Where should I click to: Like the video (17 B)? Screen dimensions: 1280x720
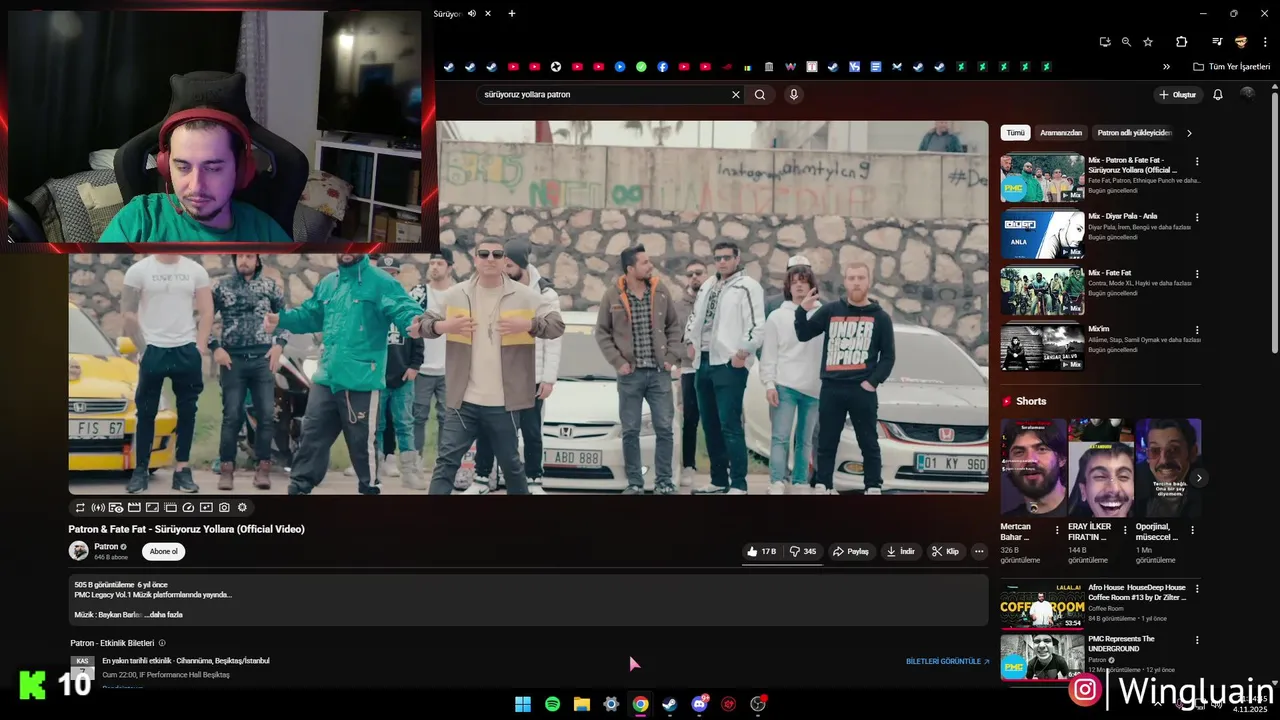point(762,551)
